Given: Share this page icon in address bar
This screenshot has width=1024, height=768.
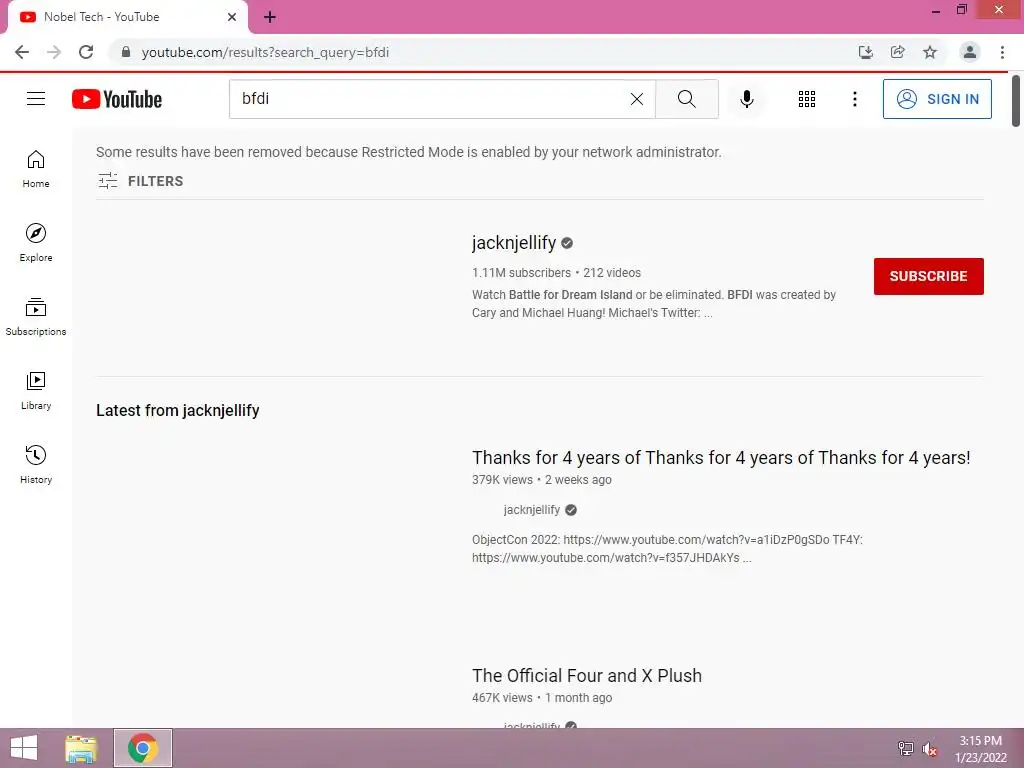Looking at the screenshot, I should coord(897,52).
